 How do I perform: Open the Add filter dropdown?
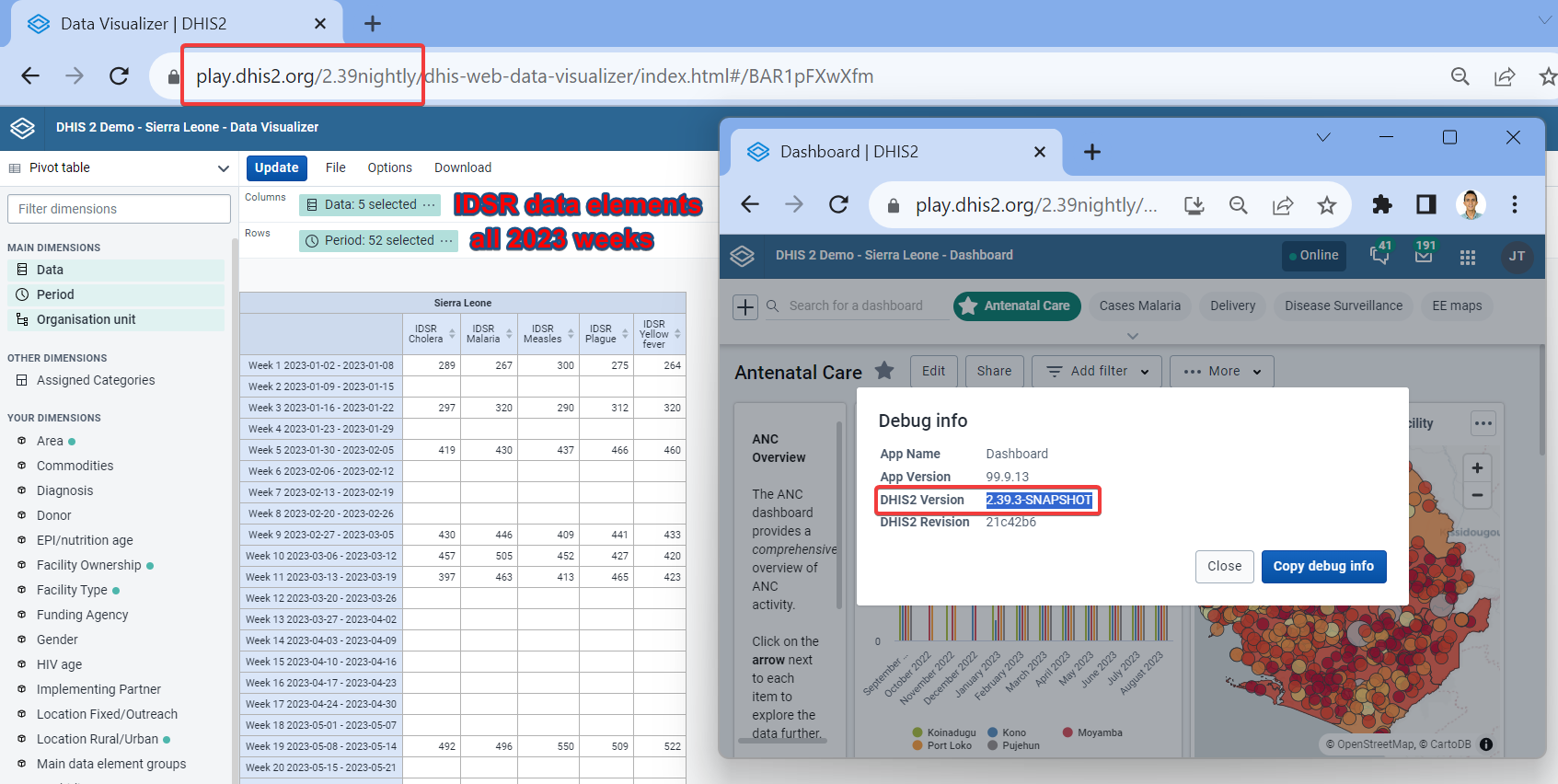coord(1097,371)
